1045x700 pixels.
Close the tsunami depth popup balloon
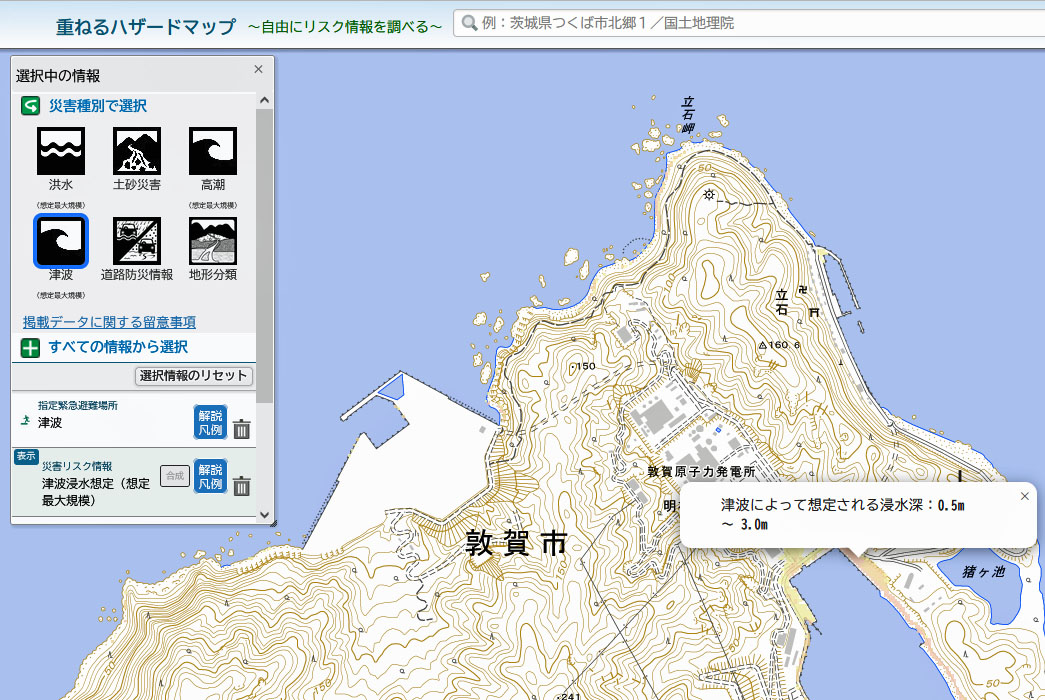point(1023,496)
